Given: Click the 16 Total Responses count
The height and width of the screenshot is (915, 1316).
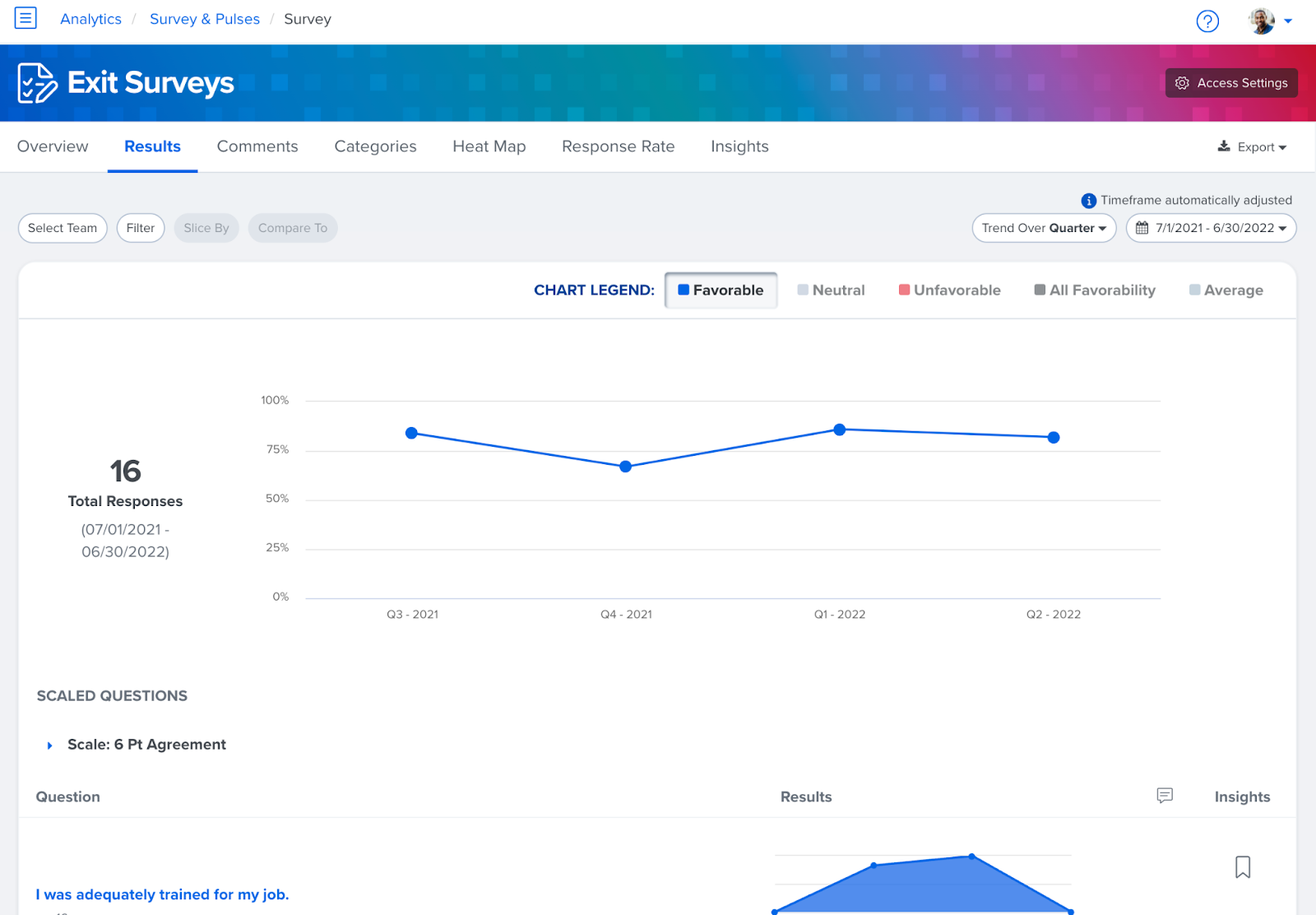Looking at the screenshot, I should 125,471.
